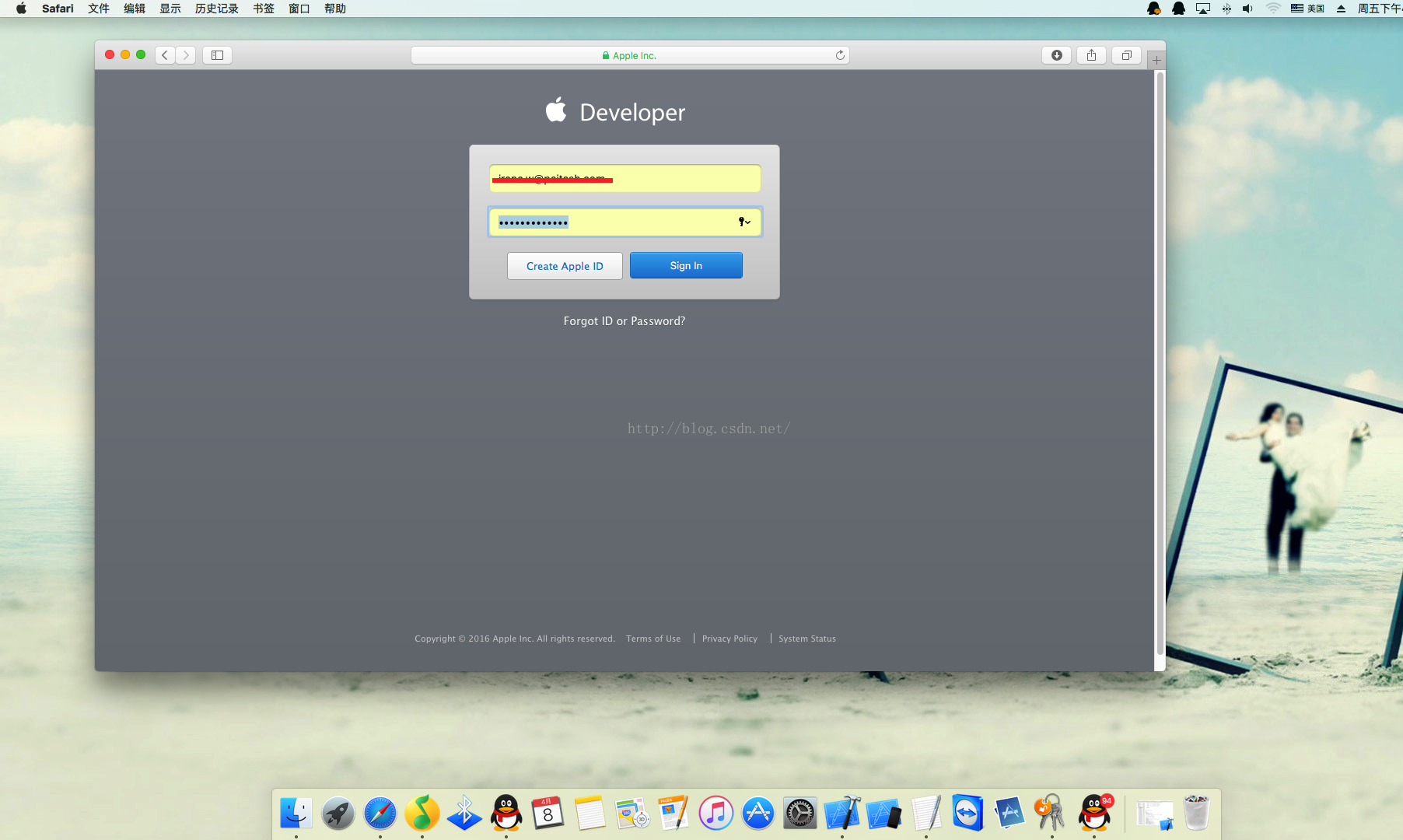Open the 书签 menu

(264, 9)
